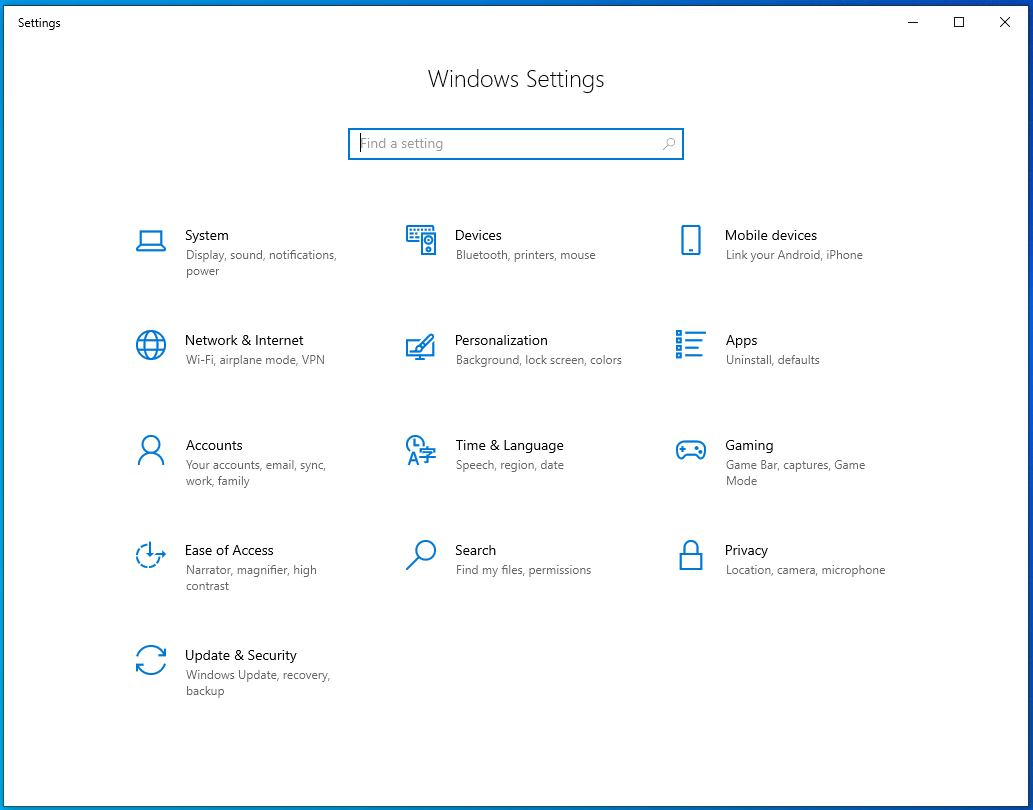
Task: Open Apps list icon
Action: pos(690,344)
